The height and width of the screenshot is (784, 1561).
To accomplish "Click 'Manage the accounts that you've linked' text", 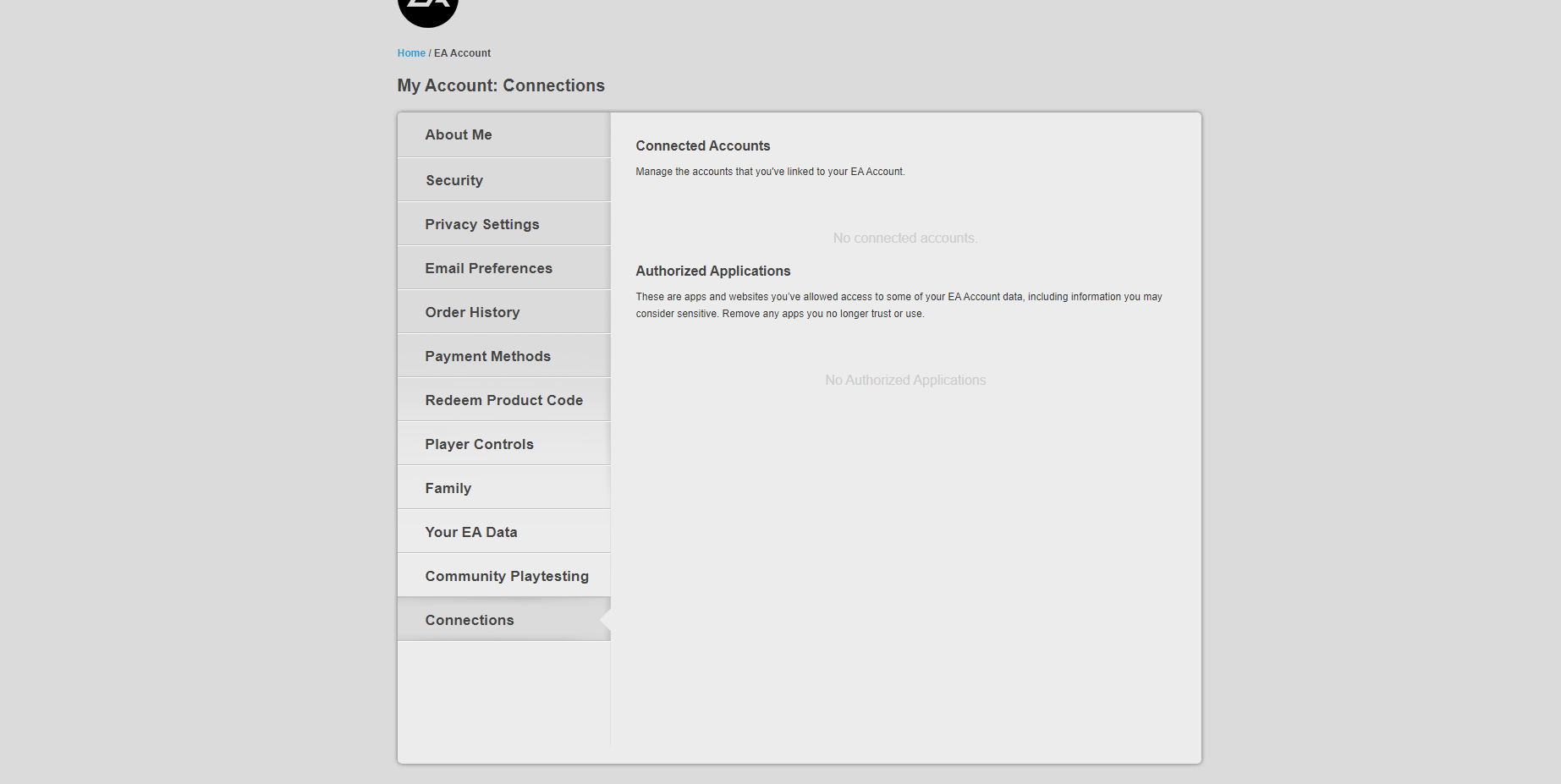I will coord(770,172).
